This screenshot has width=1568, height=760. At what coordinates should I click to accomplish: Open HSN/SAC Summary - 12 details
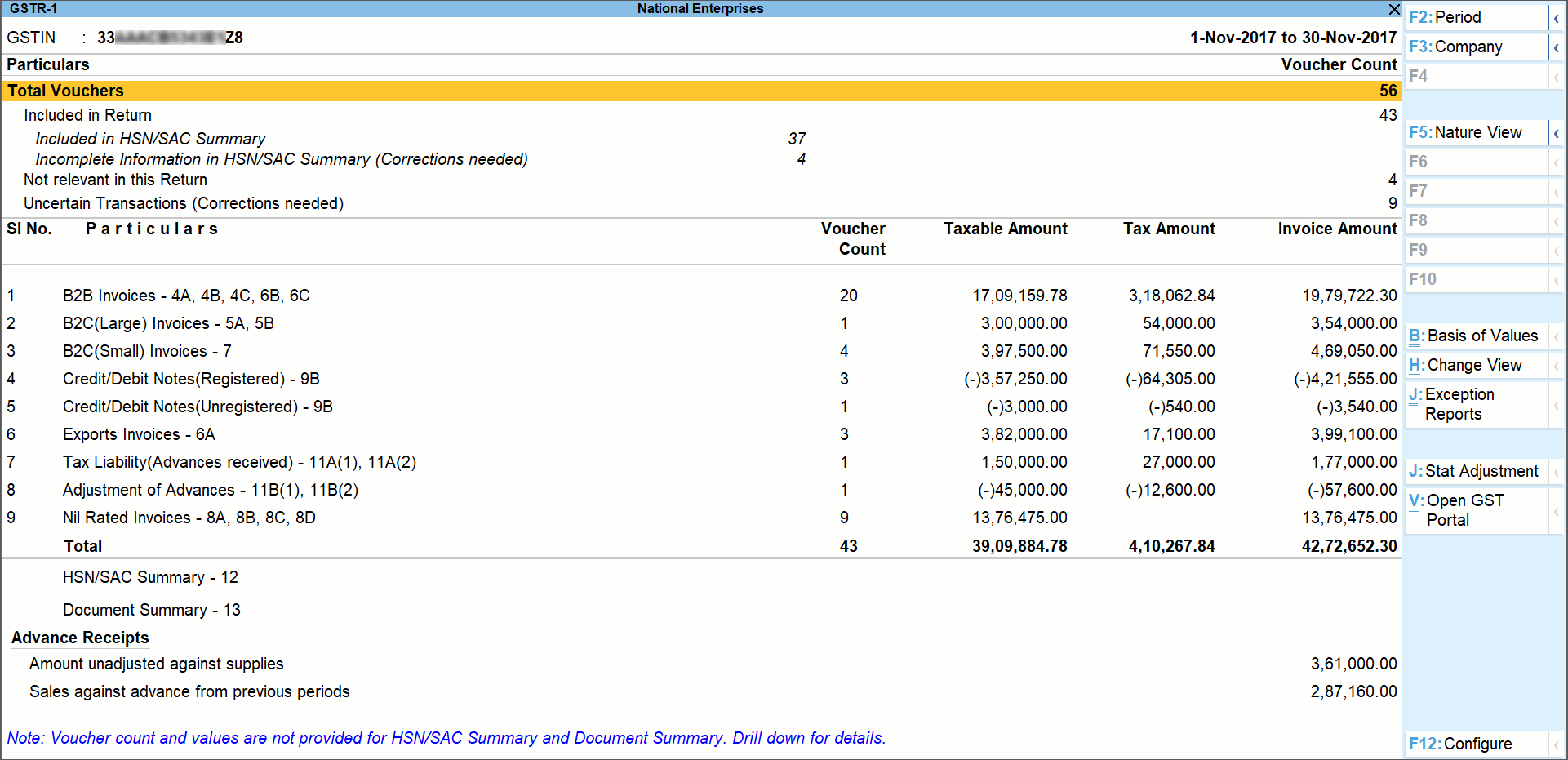coord(150,577)
